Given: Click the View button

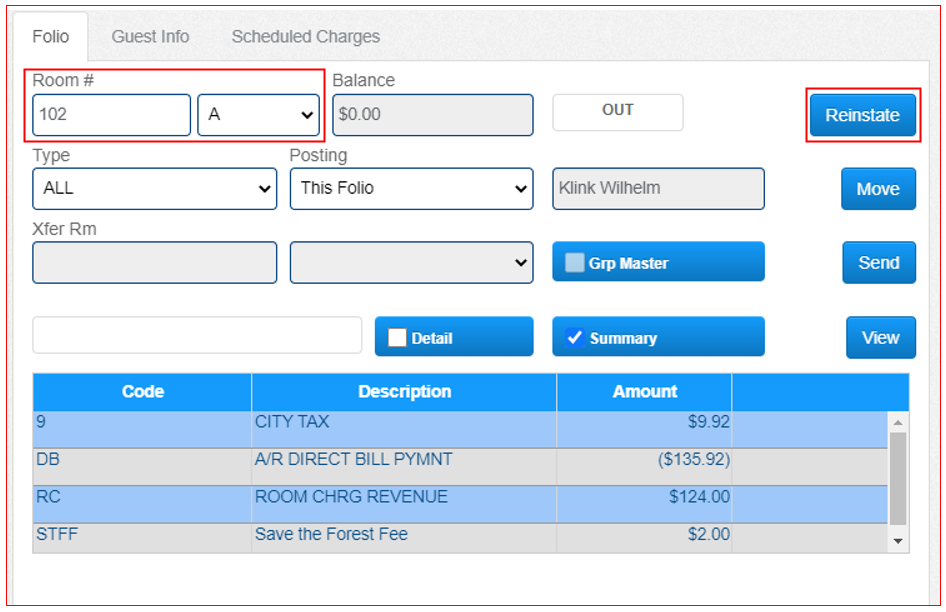Looking at the screenshot, I should coord(880,338).
